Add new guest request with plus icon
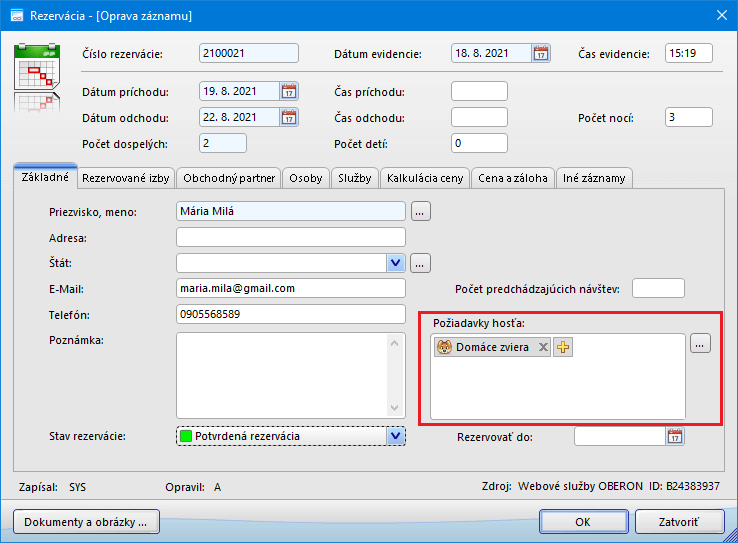 coord(563,347)
